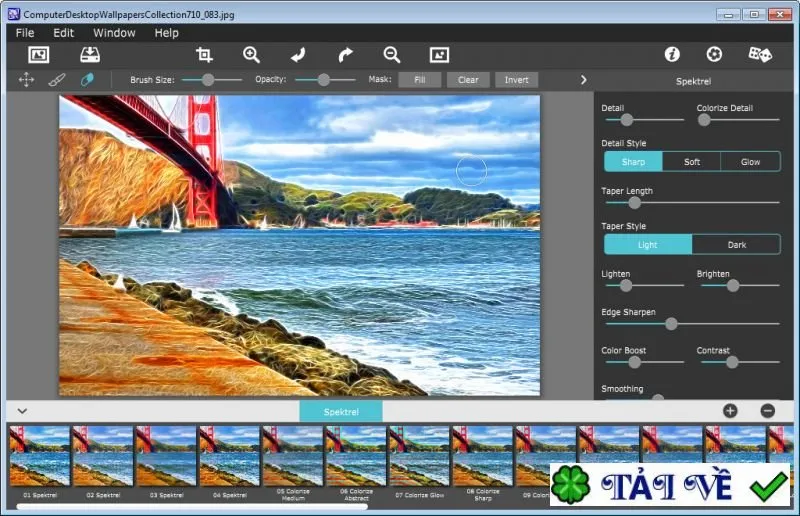Click the zoom out magnifier
The width and height of the screenshot is (800, 516).
coord(392,55)
